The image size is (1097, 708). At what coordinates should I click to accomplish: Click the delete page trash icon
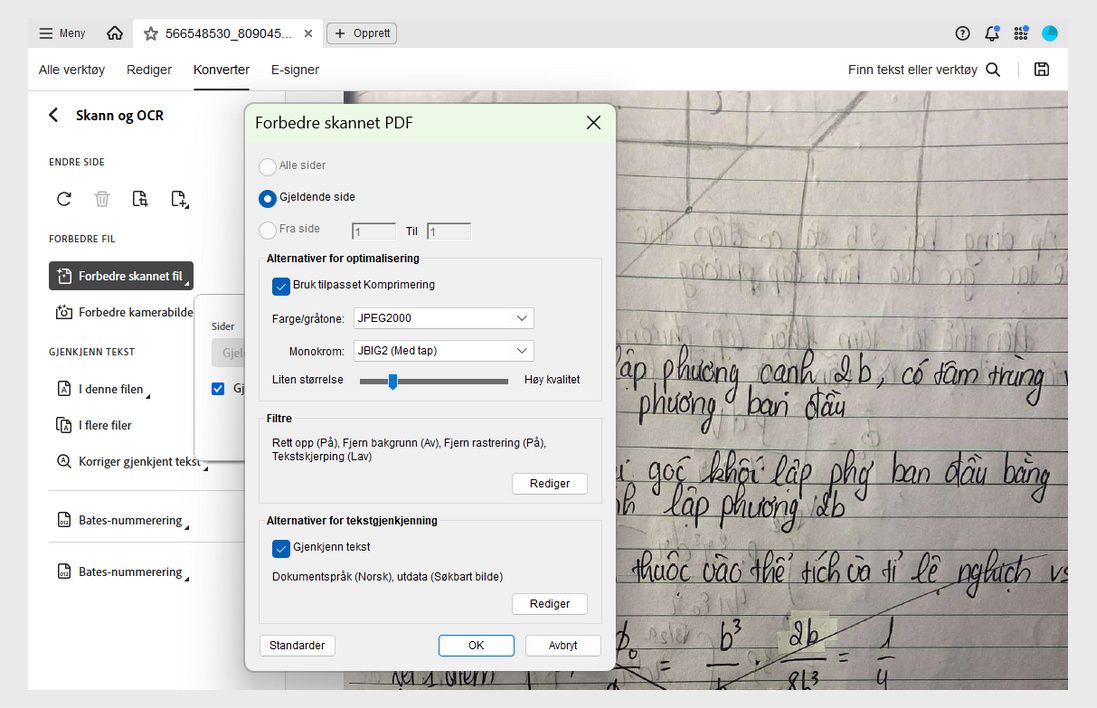101,199
